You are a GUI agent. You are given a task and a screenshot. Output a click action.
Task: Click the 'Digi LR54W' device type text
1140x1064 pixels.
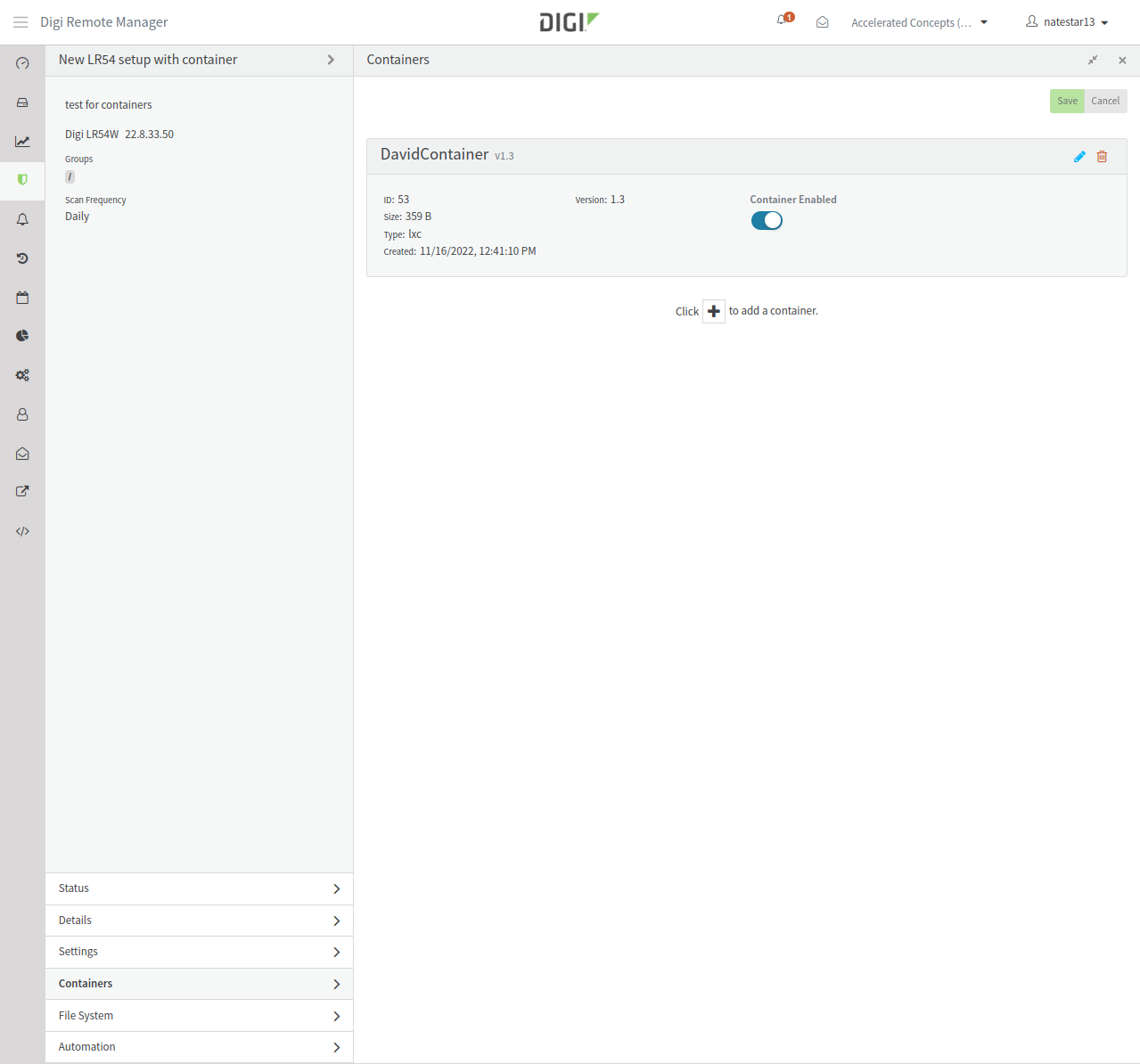92,135
